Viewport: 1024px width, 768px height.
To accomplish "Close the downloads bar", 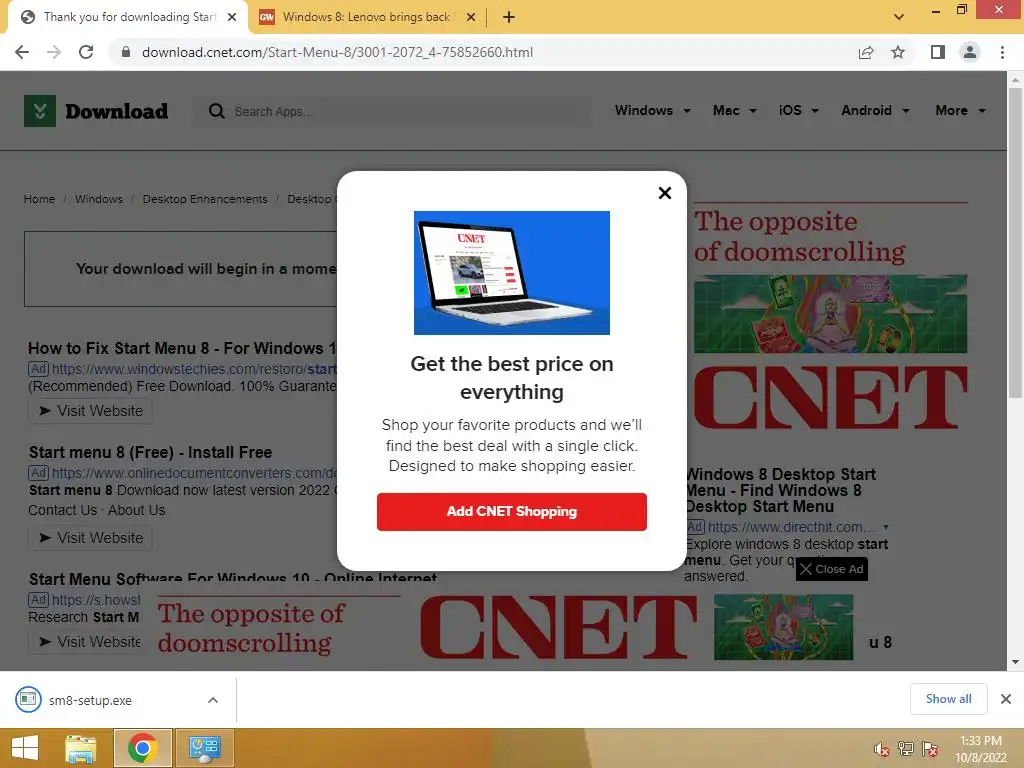I will tap(1006, 699).
